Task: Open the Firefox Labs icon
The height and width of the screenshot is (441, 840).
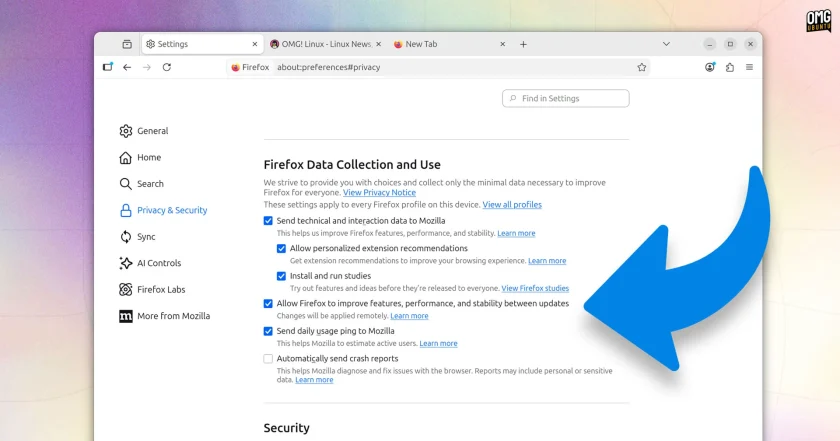Action: click(x=125, y=289)
